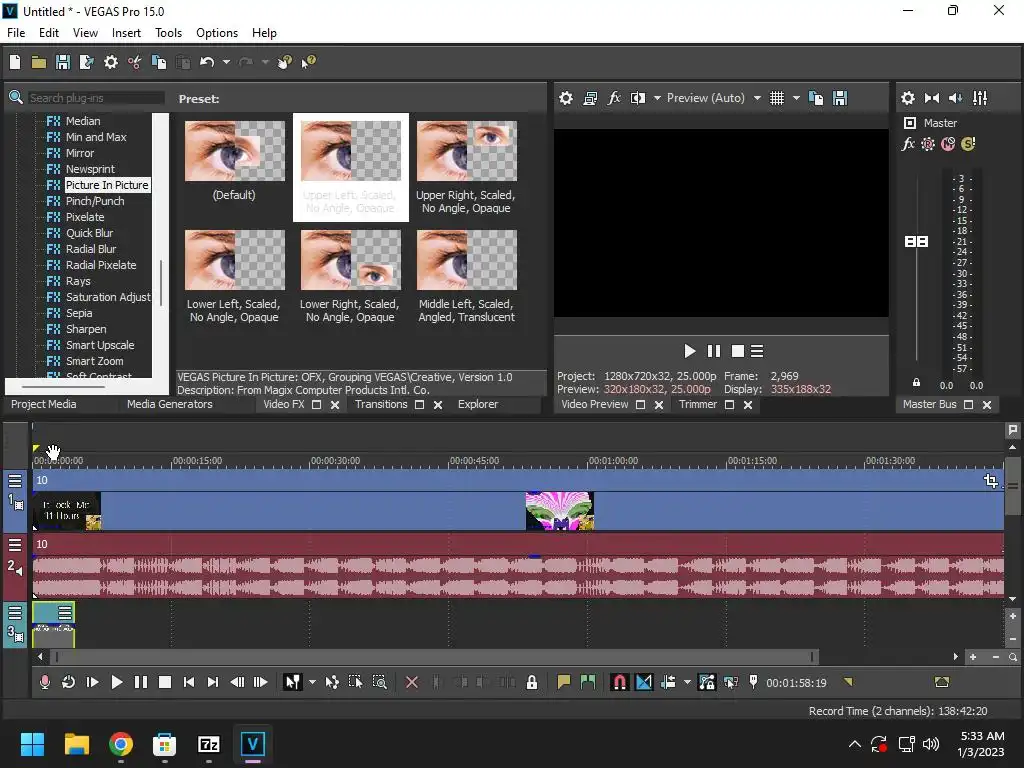This screenshot has height=768, width=1024.
Task: Open the Insert menu
Action: click(126, 33)
